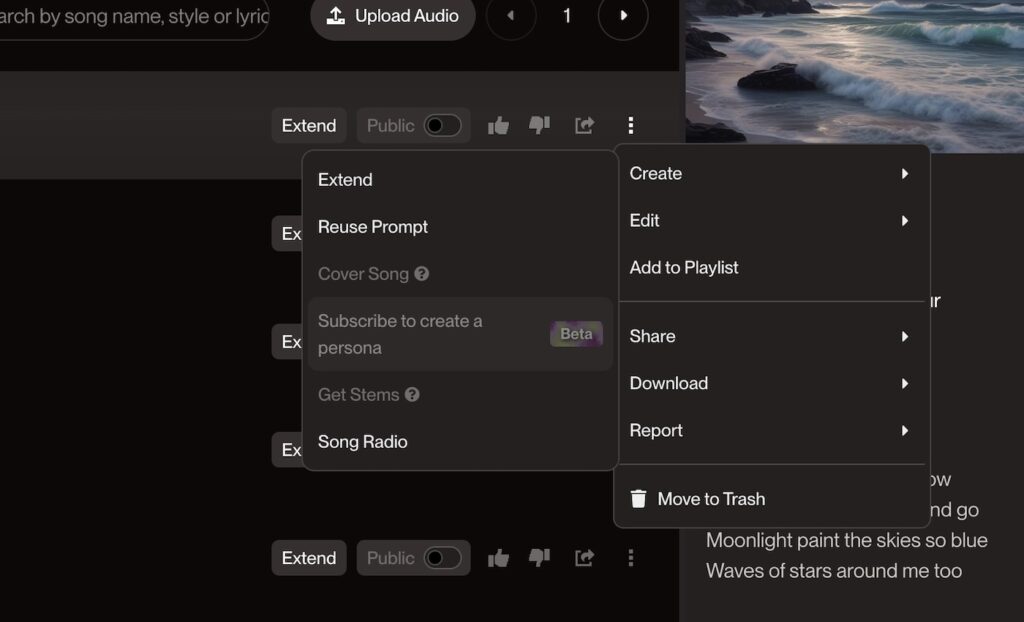Choose Song Radio in the submenu
This screenshot has width=1024, height=622.
click(x=363, y=442)
